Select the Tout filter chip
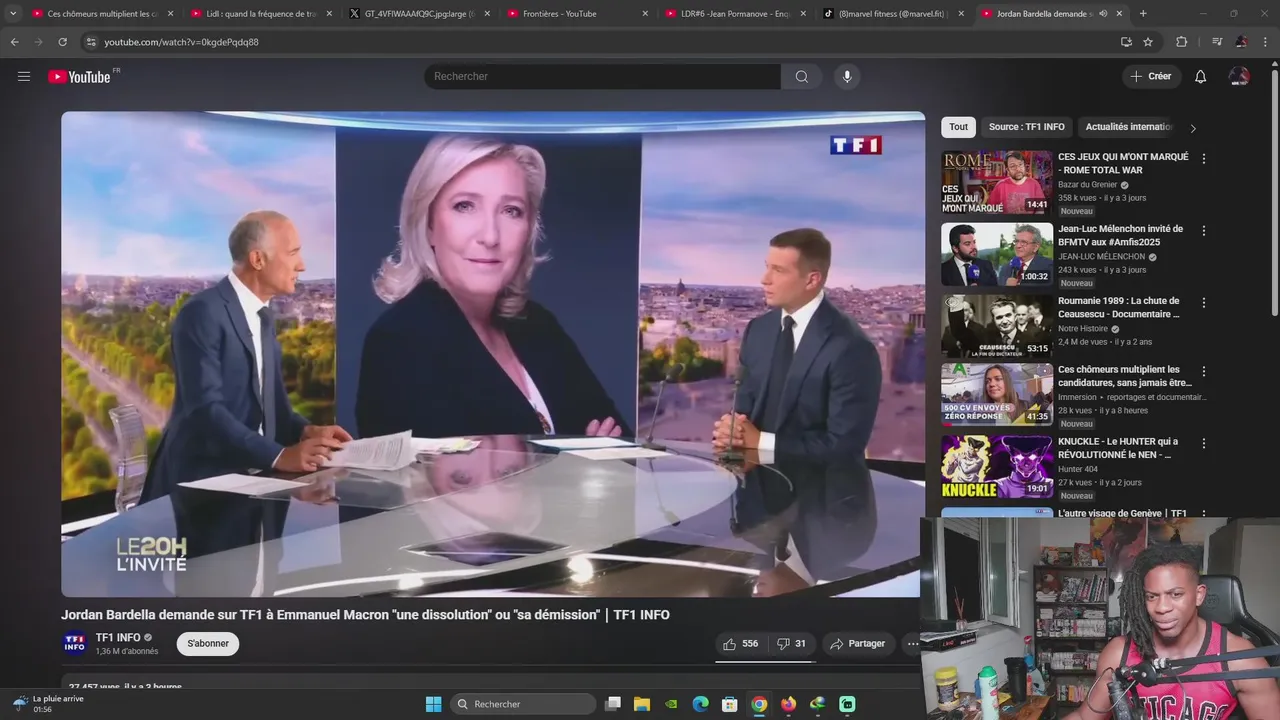The height and width of the screenshot is (720, 1280). [x=958, y=127]
